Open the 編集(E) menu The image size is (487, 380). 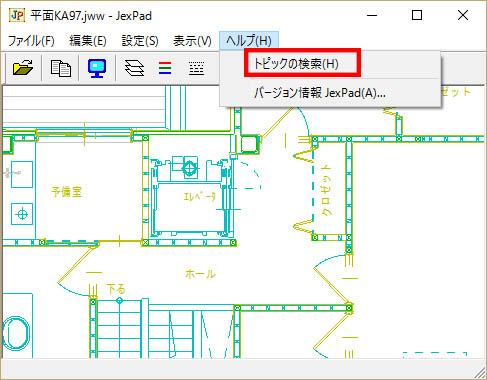click(88, 41)
